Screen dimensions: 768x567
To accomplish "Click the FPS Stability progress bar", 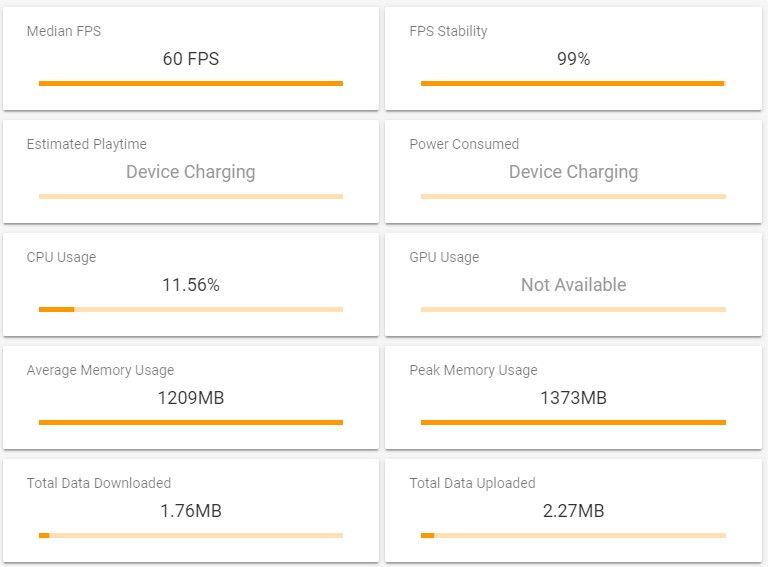I will click(573, 84).
